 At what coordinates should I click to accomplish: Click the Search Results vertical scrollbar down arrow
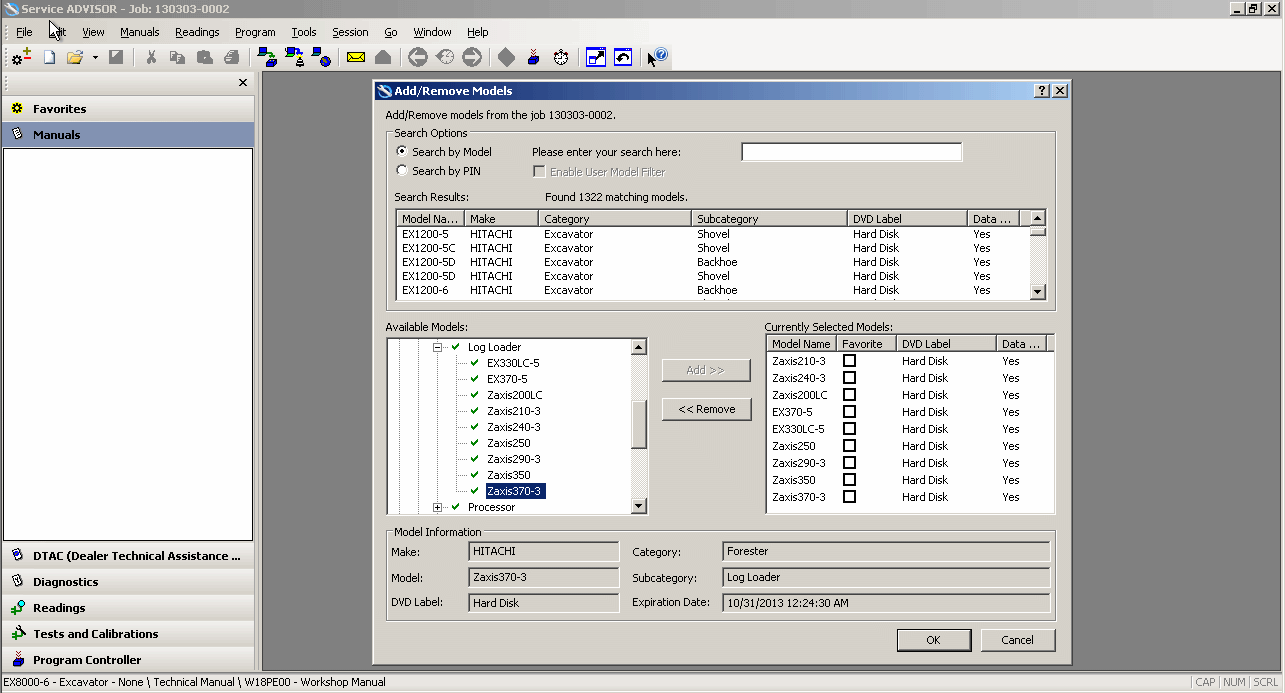[x=1037, y=292]
